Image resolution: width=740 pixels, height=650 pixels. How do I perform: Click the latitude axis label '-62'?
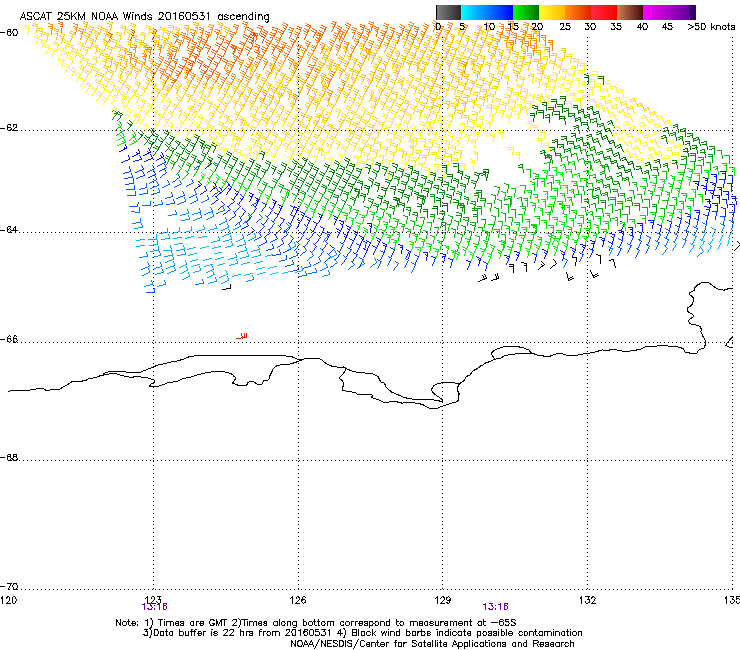pyautogui.click(x=9, y=128)
